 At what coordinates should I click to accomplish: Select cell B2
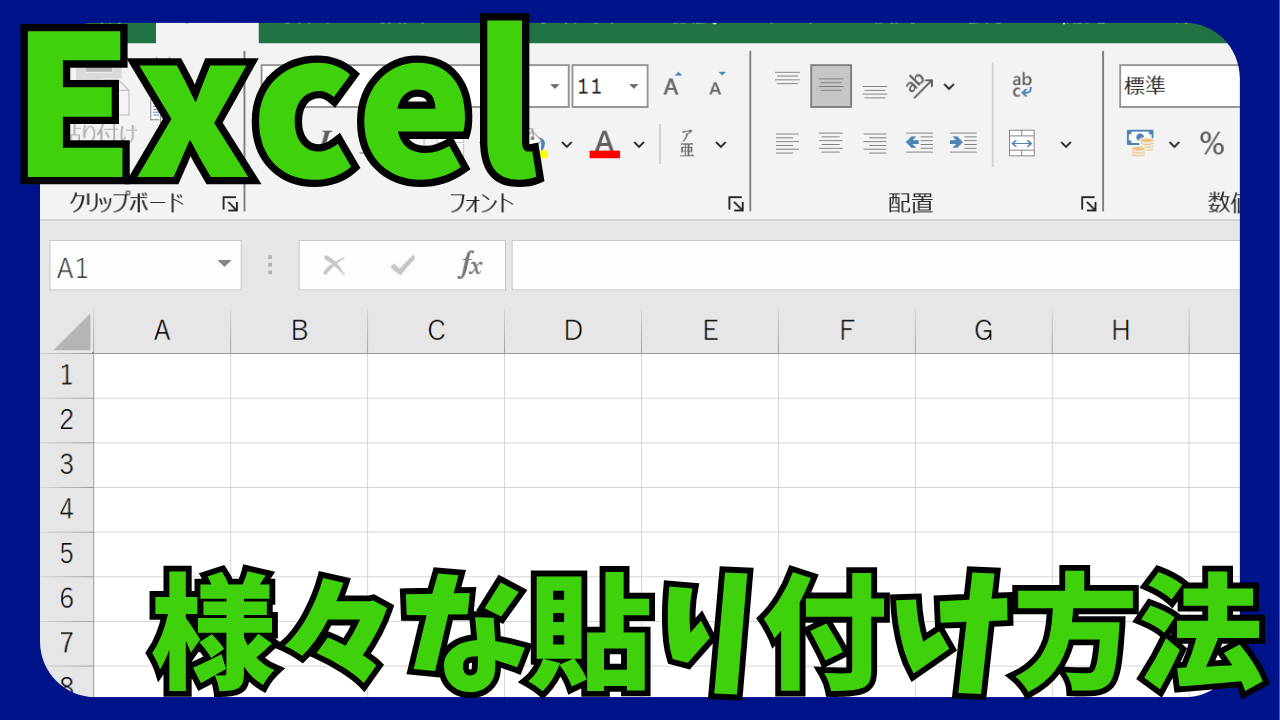[x=299, y=420]
